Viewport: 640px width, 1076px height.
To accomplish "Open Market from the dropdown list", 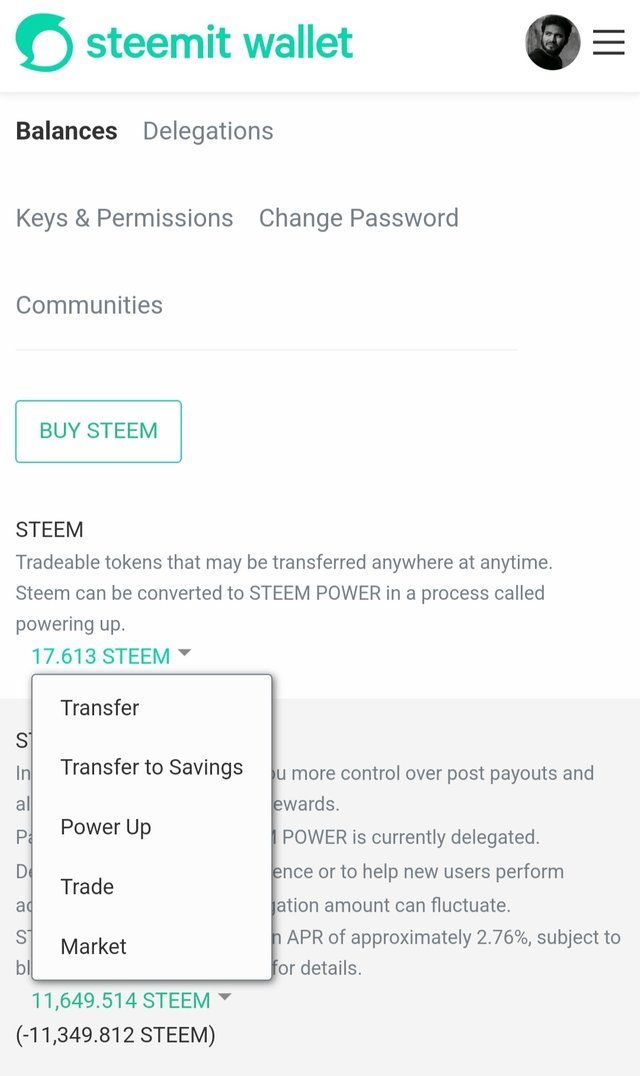I will coord(93,946).
